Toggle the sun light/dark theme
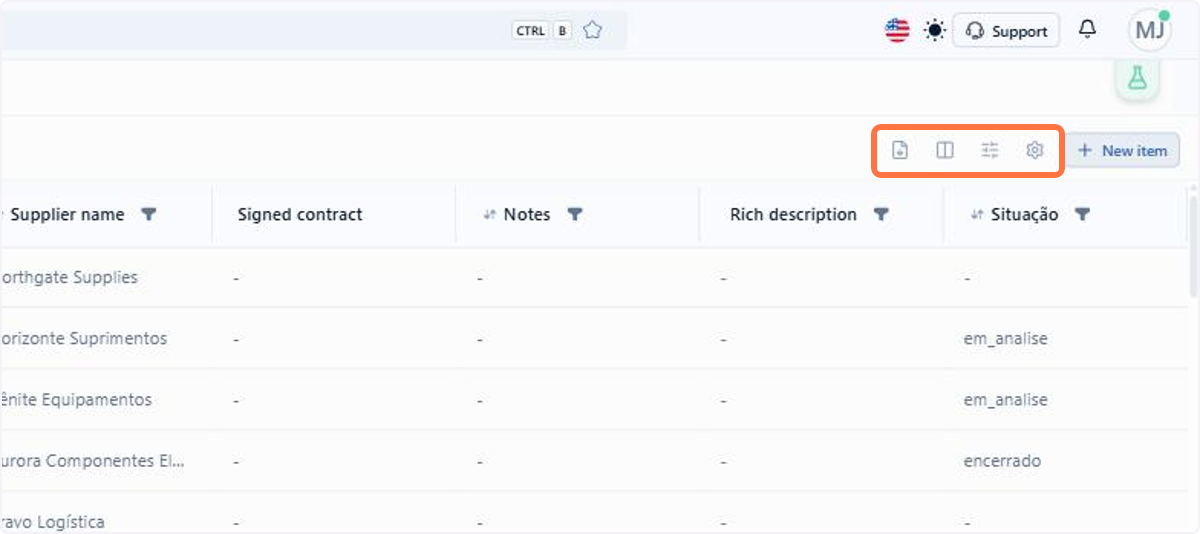1200x534 pixels. (934, 31)
